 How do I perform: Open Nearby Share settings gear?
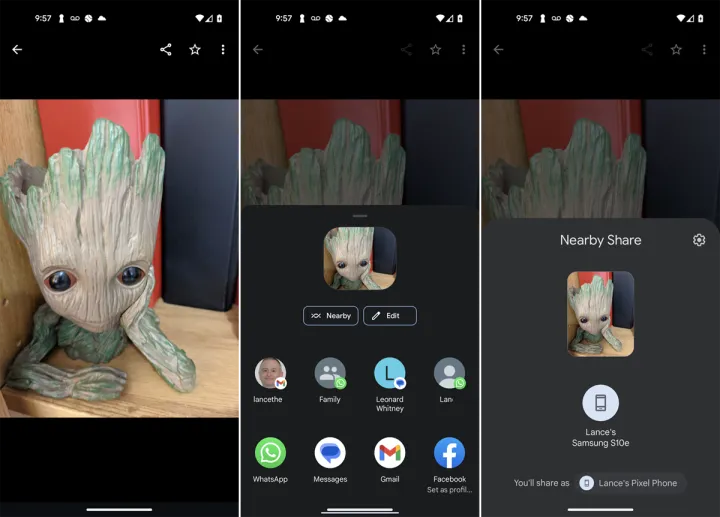point(699,240)
